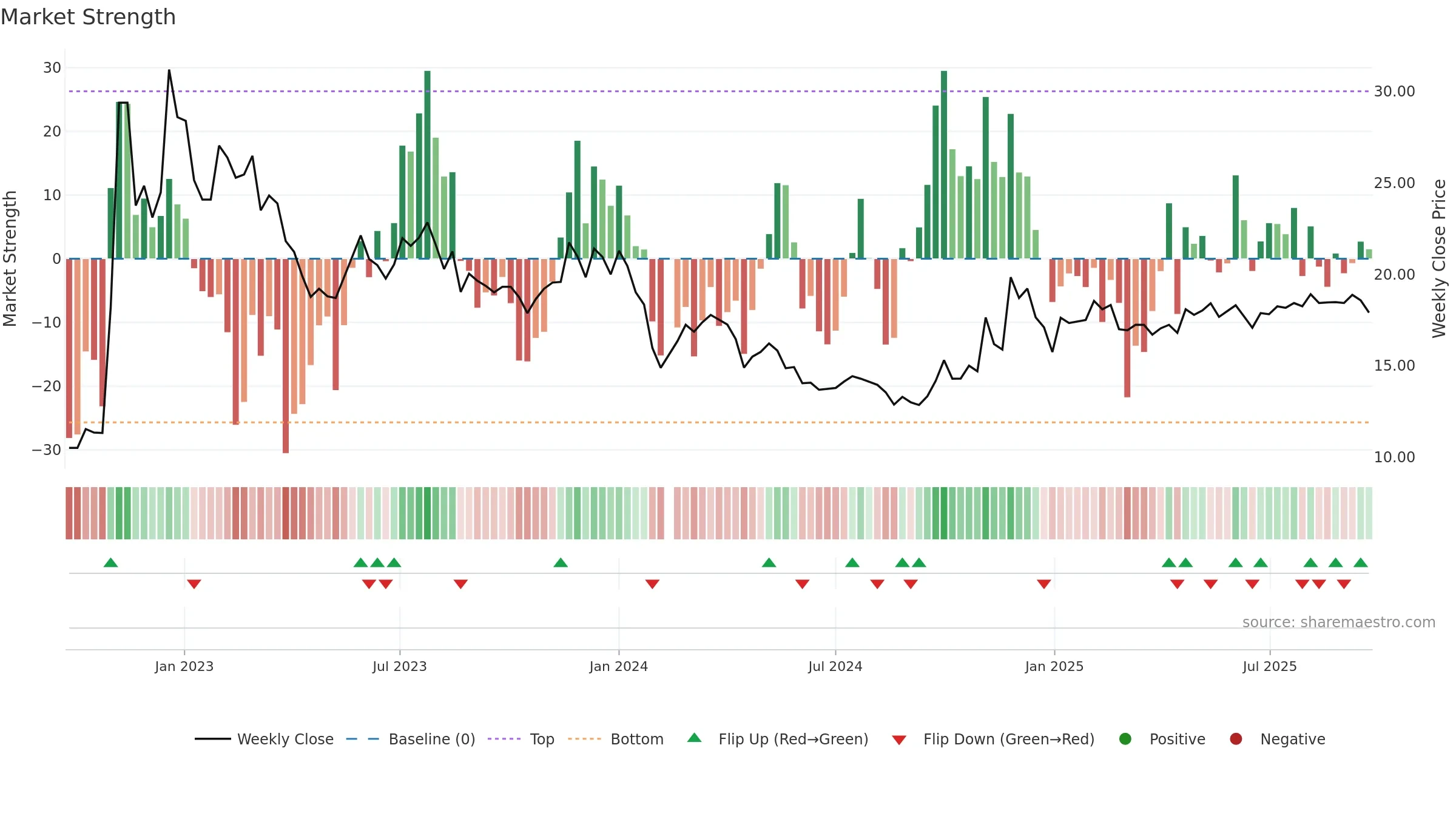Click the Jul 2023 x-axis label
The width and height of the screenshot is (1456, 819).
point(400,666)
